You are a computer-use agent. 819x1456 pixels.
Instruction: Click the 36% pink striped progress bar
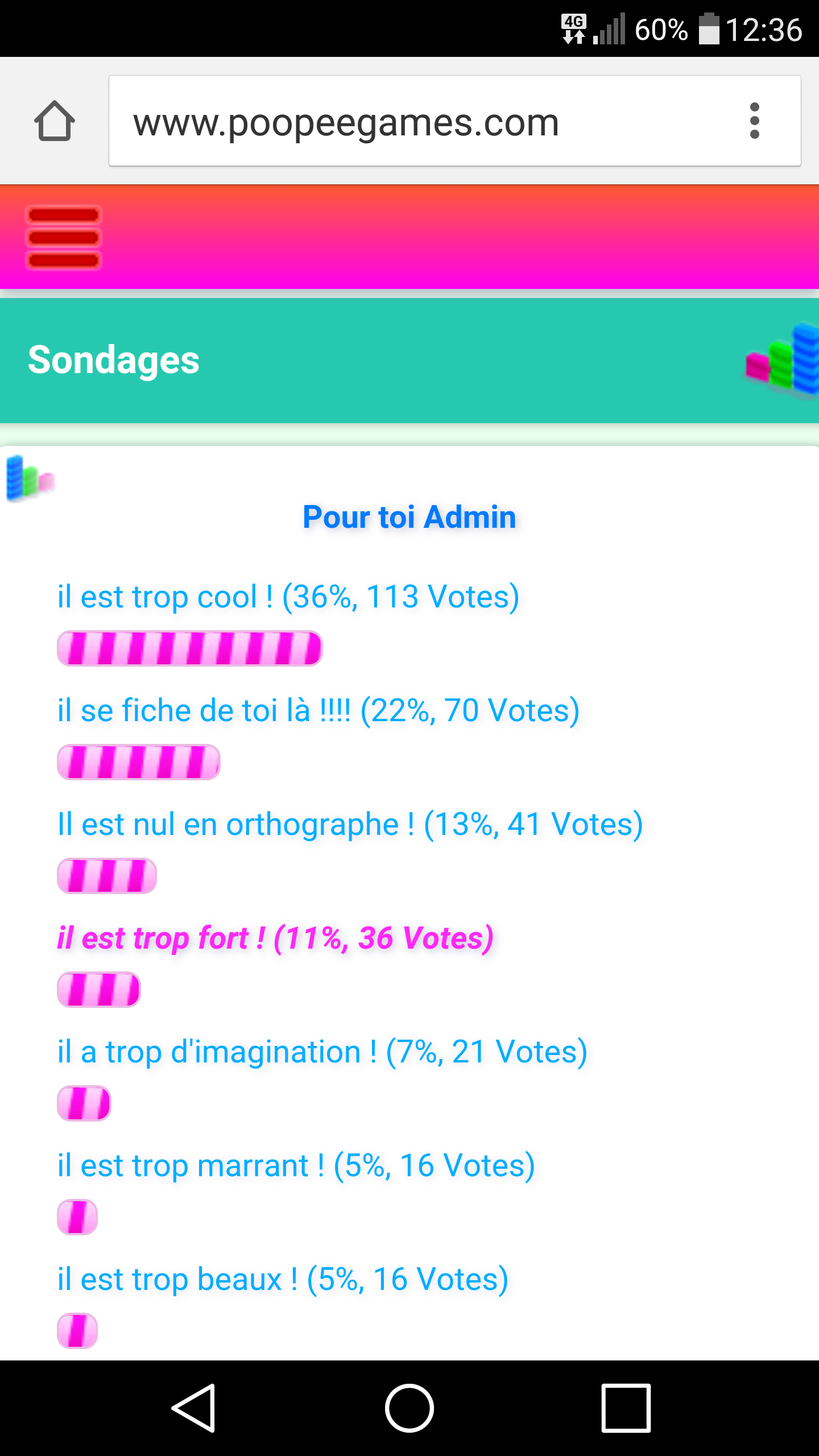190,648
